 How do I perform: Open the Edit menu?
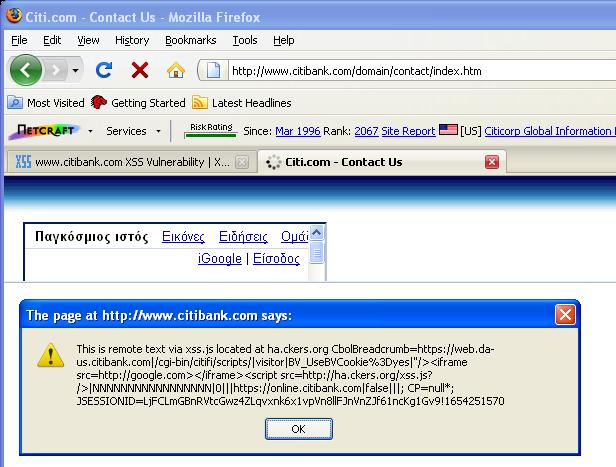[x=52, y=40]
